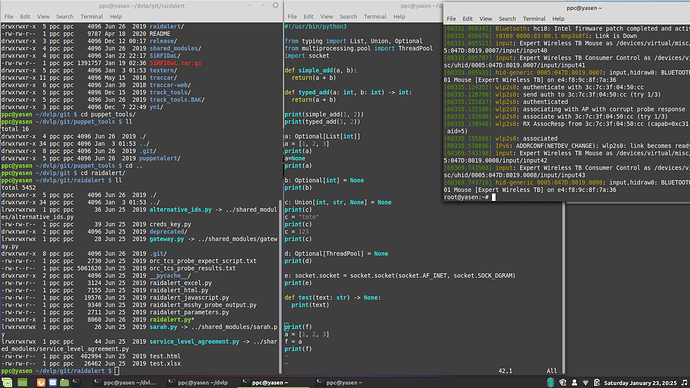Open File menu in middle editor terminal
Viewport: 690px width, 388px height.
pyautogui.click(x=292, y=17)
